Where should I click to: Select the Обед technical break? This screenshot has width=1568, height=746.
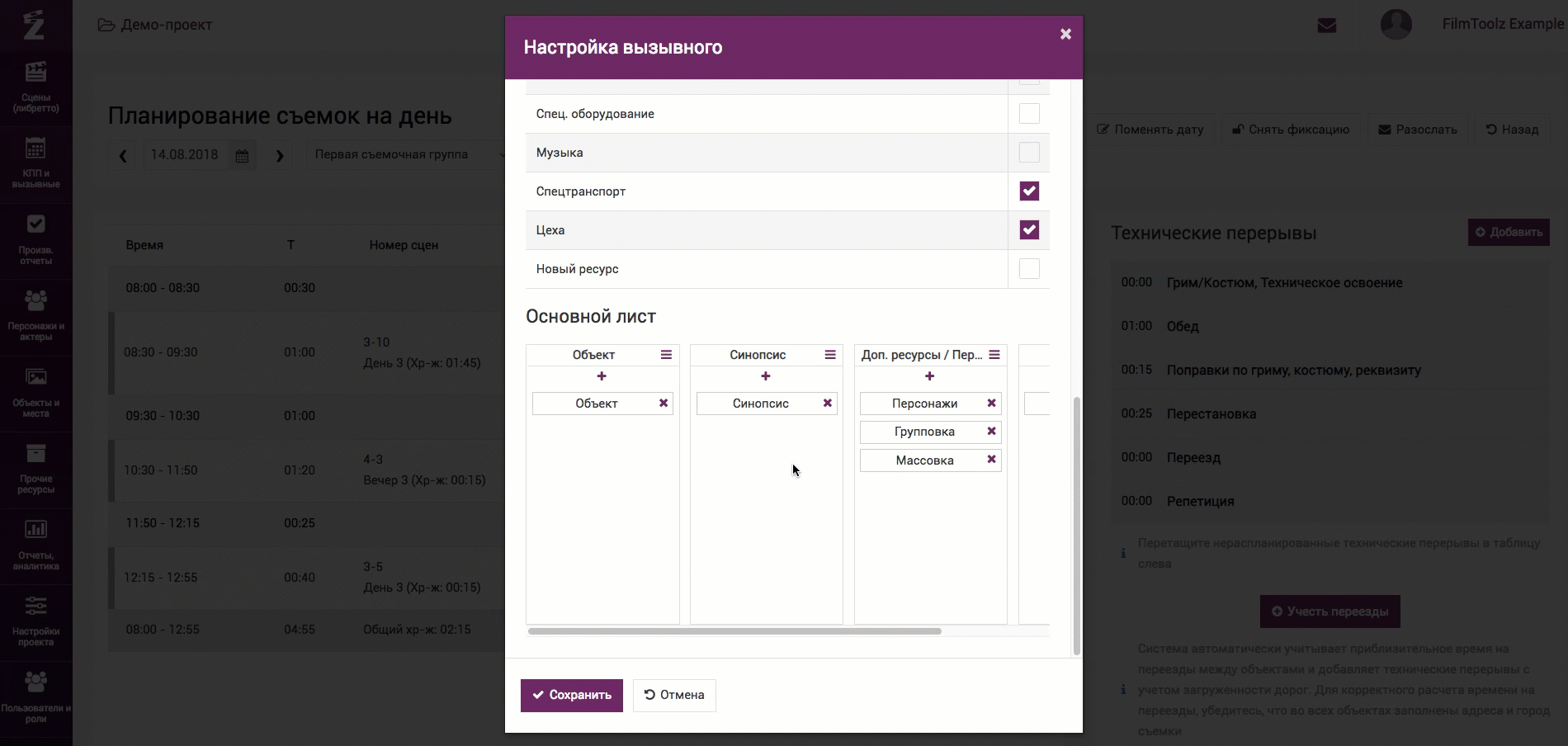click(1329, 327)
